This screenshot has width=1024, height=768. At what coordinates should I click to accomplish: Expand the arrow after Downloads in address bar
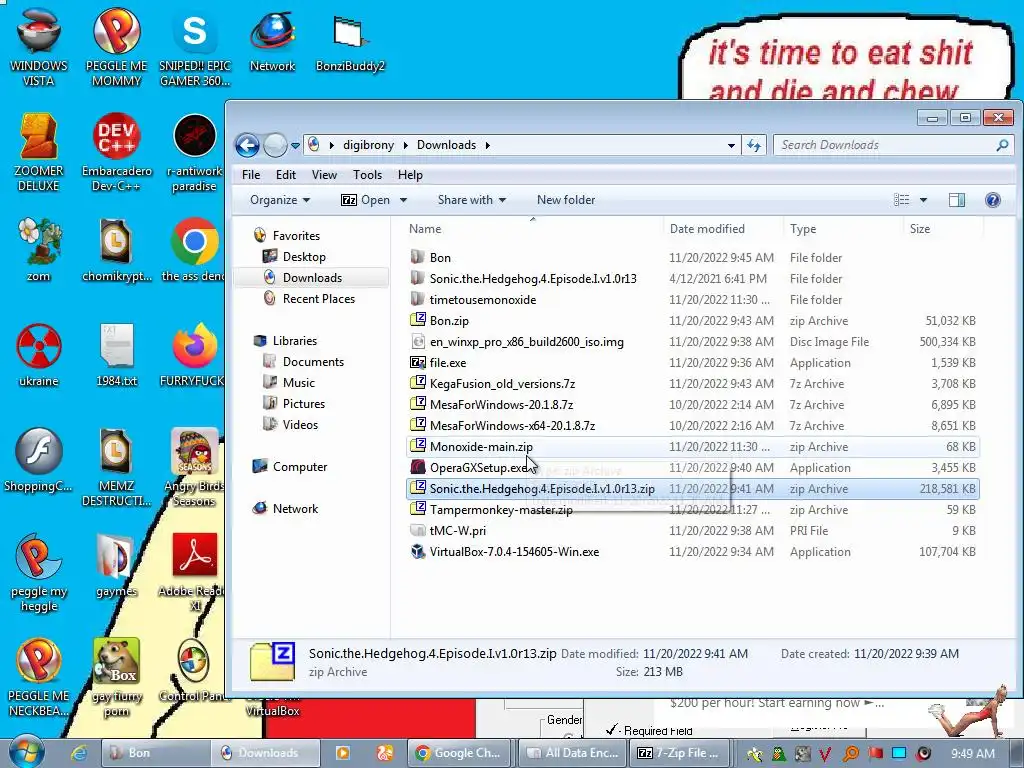point(487,145)
